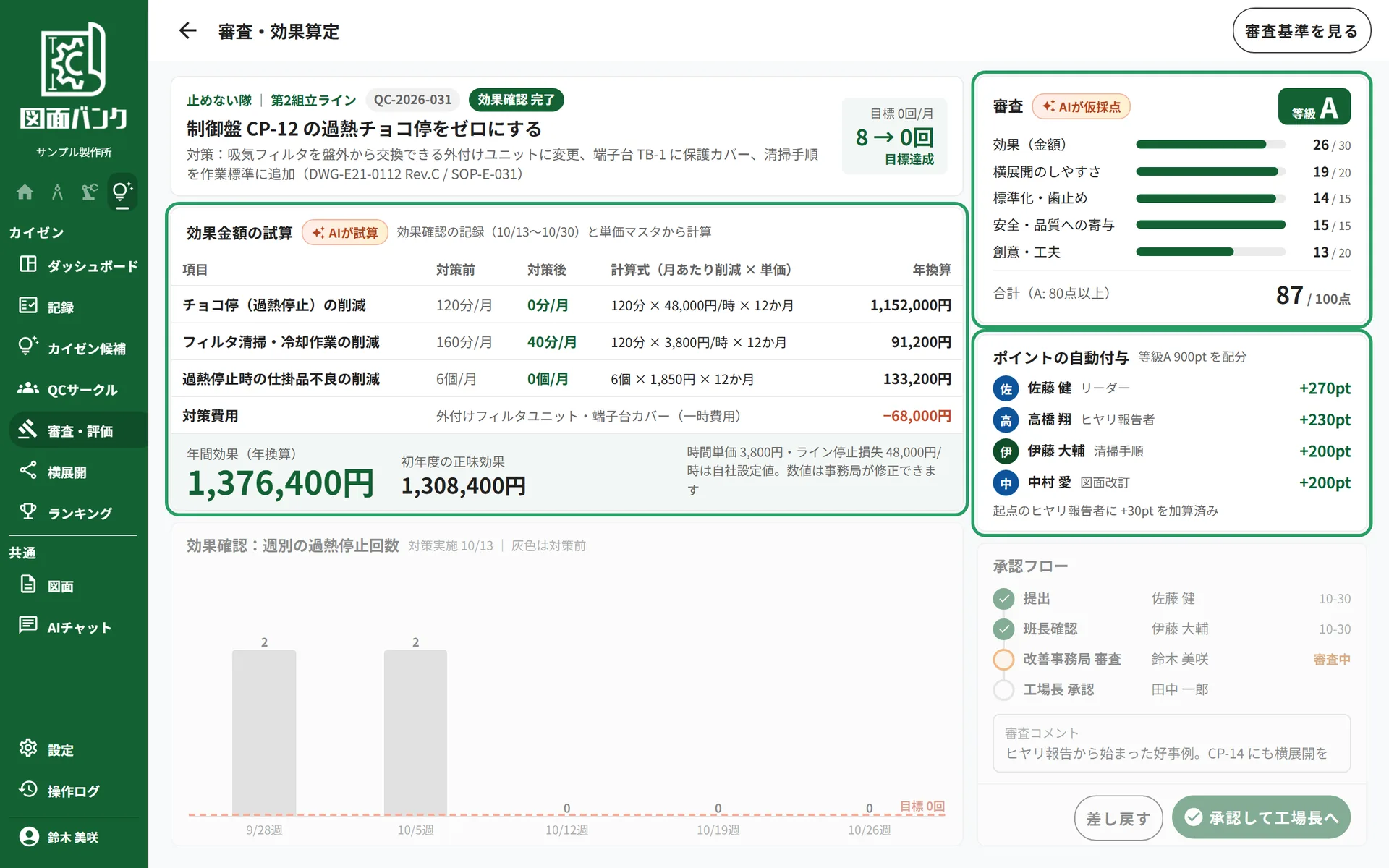The height and width of the screenshot is (868, 1389).
Task: Click the AIチャット chat bubble icon
Action: click(28, 625)
